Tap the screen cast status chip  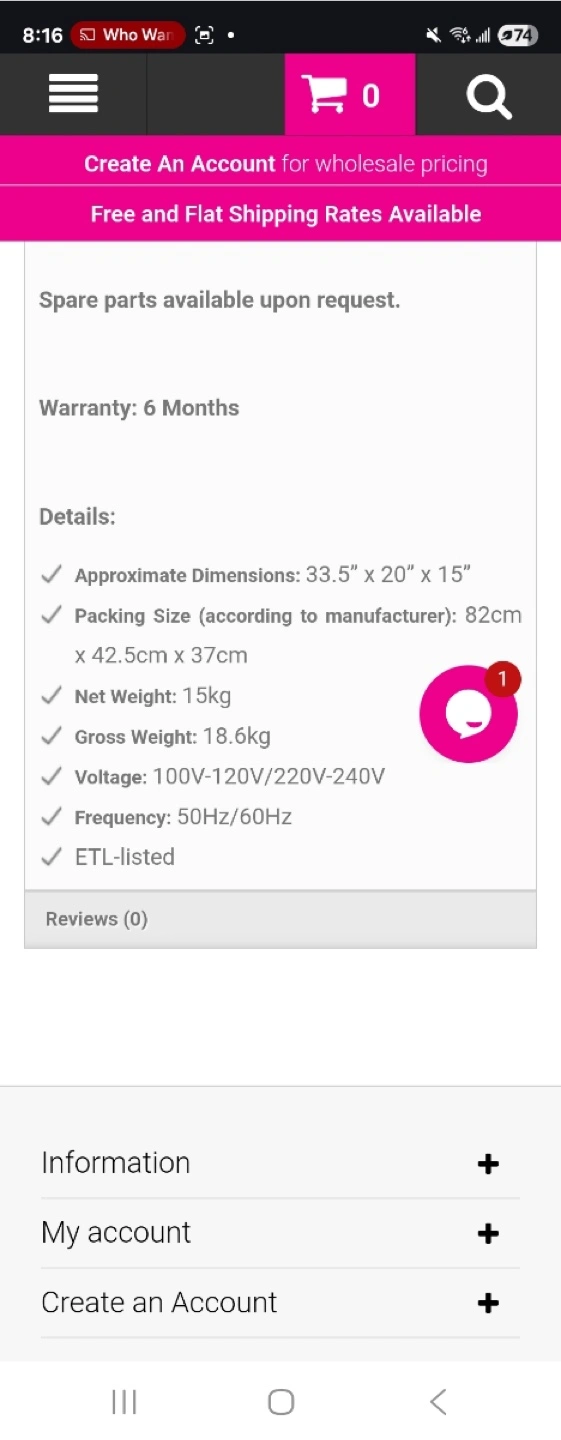[x=128, y=35]
